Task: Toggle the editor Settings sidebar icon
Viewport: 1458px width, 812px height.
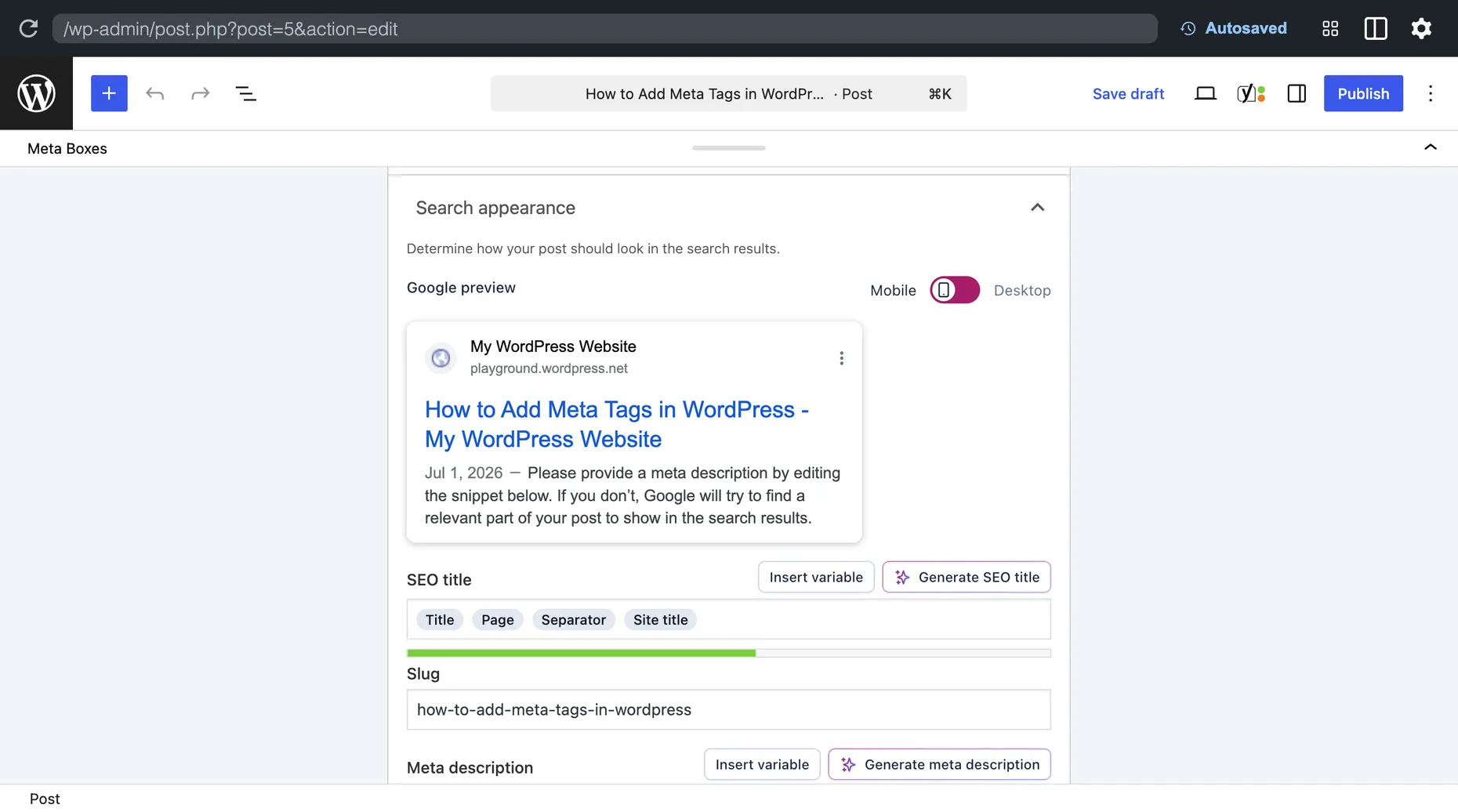Action: (x=1297, y=93)
